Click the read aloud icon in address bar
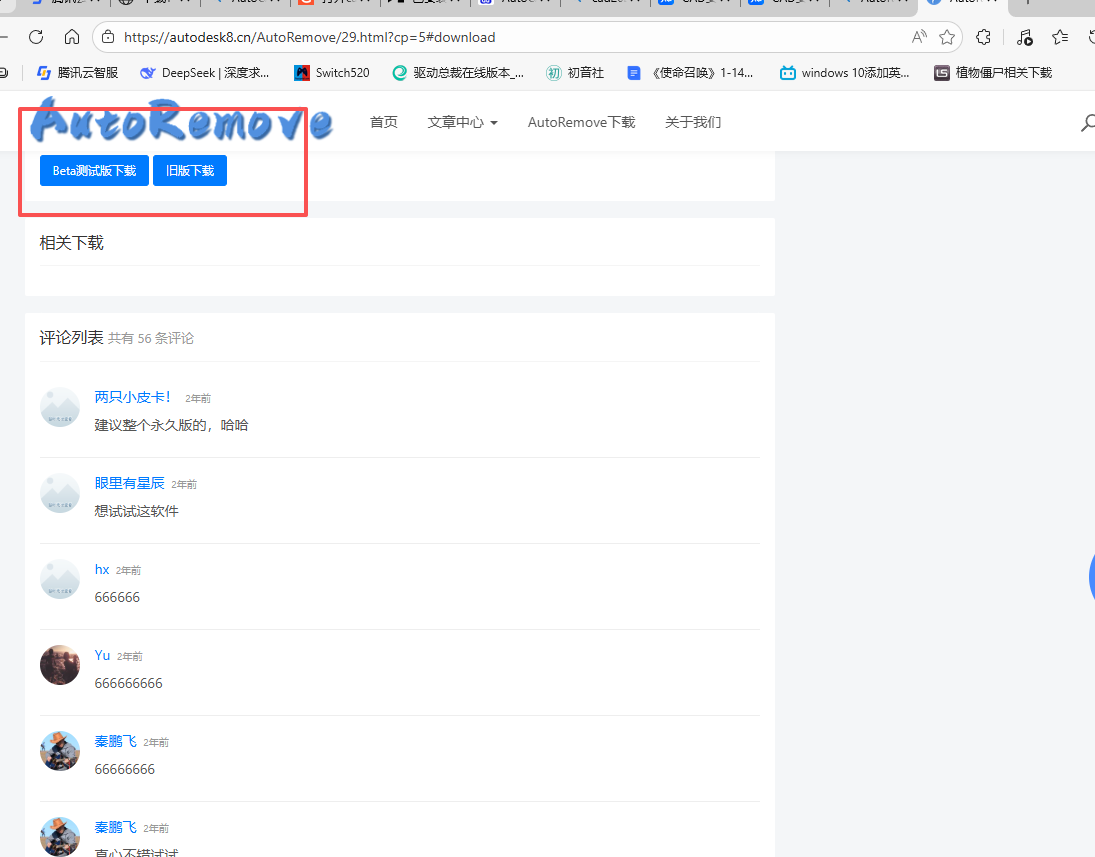The width and height of the screenshot is (1095, 857). coord(919,37)
